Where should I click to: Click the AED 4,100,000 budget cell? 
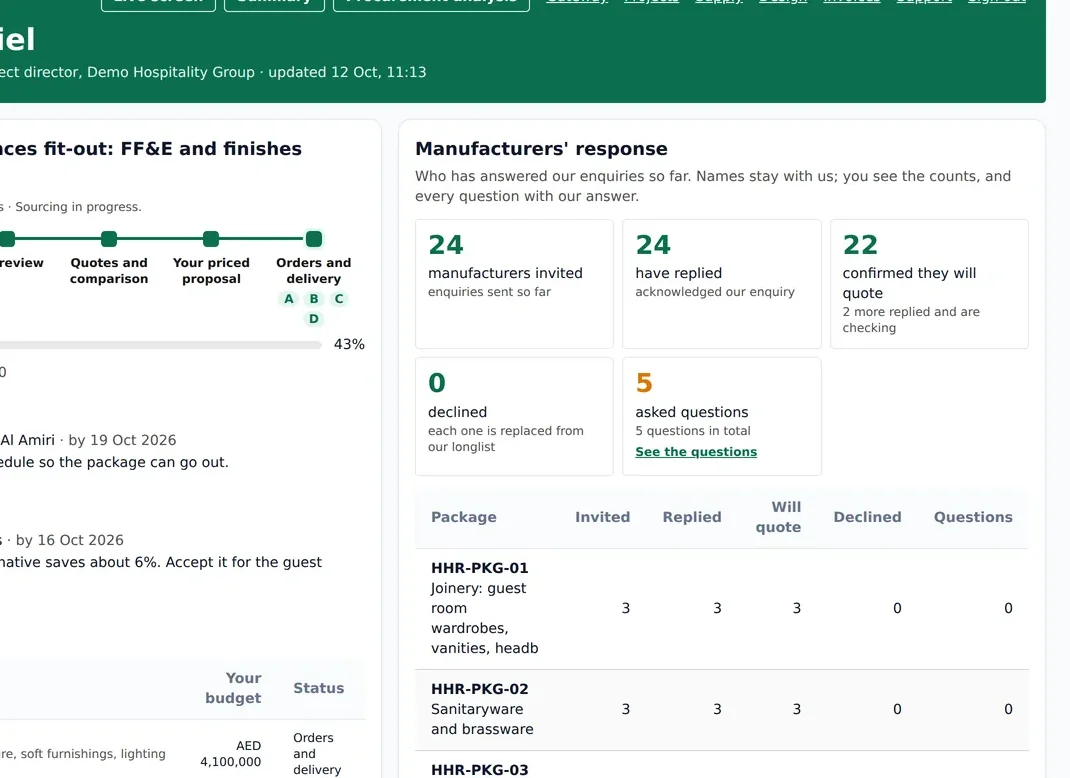pyautogui.click(x=231, y=753)
